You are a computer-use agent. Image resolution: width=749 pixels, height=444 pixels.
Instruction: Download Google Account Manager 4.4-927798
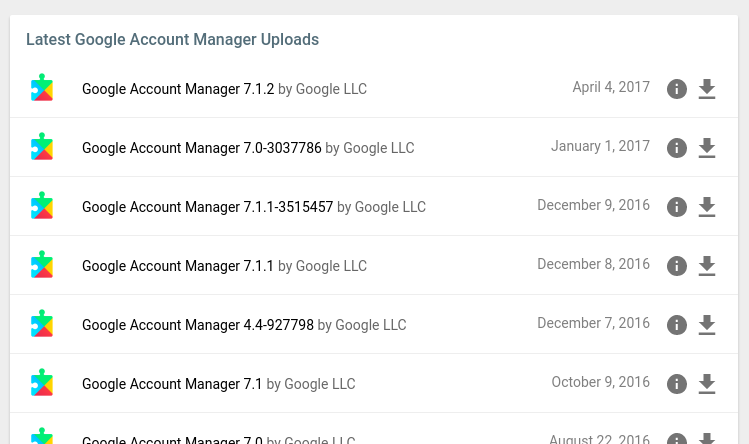pos(706,325)
